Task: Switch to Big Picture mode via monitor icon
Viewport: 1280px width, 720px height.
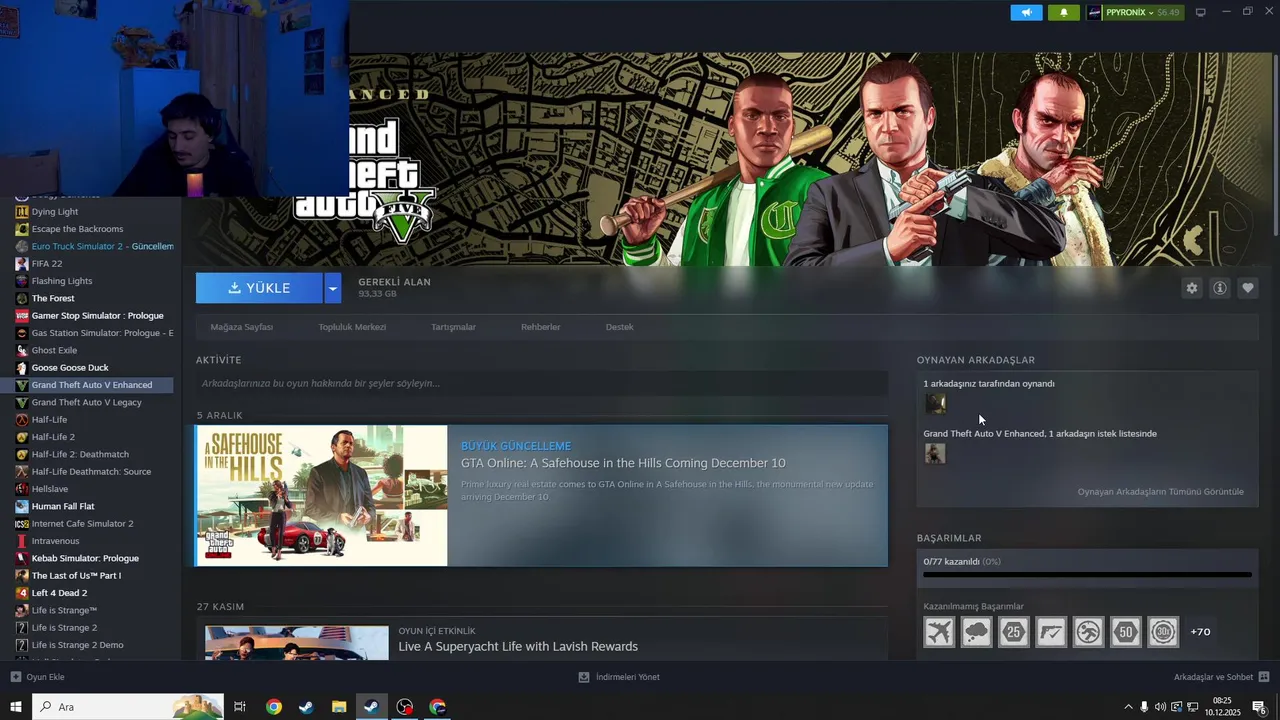Action: pos(1201,12)
